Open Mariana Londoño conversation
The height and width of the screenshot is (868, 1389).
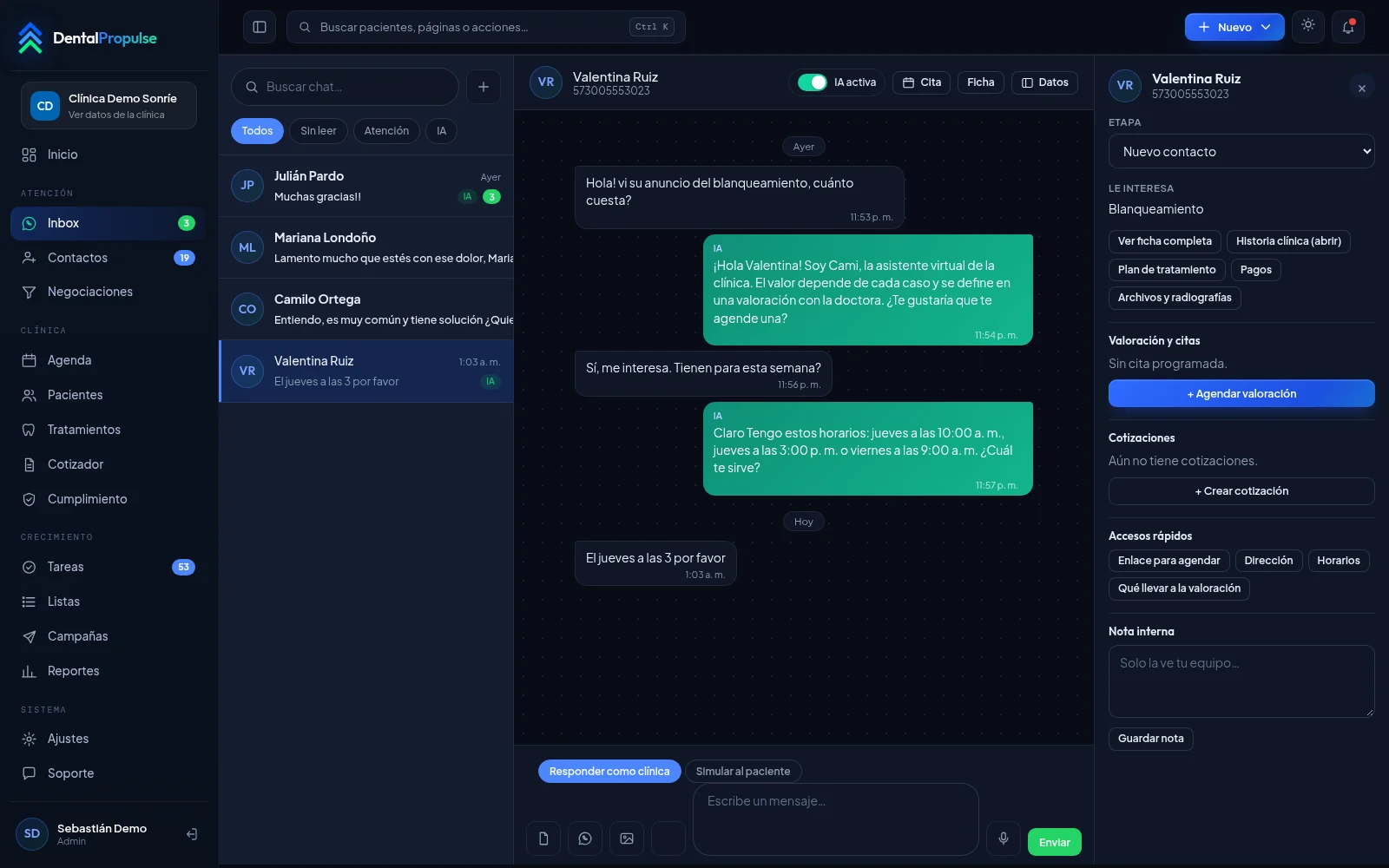click(366, 247)
